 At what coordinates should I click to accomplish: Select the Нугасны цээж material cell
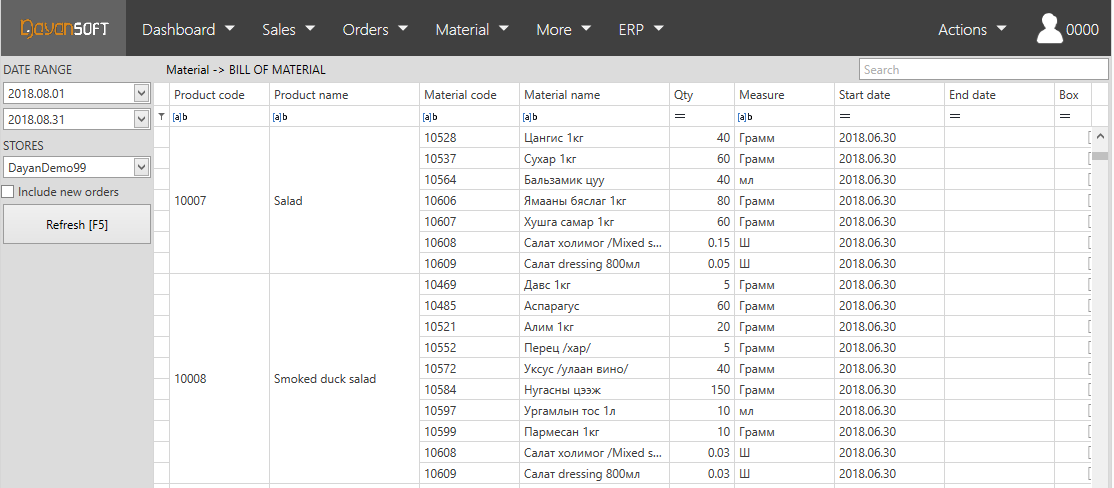coord(595,389)
